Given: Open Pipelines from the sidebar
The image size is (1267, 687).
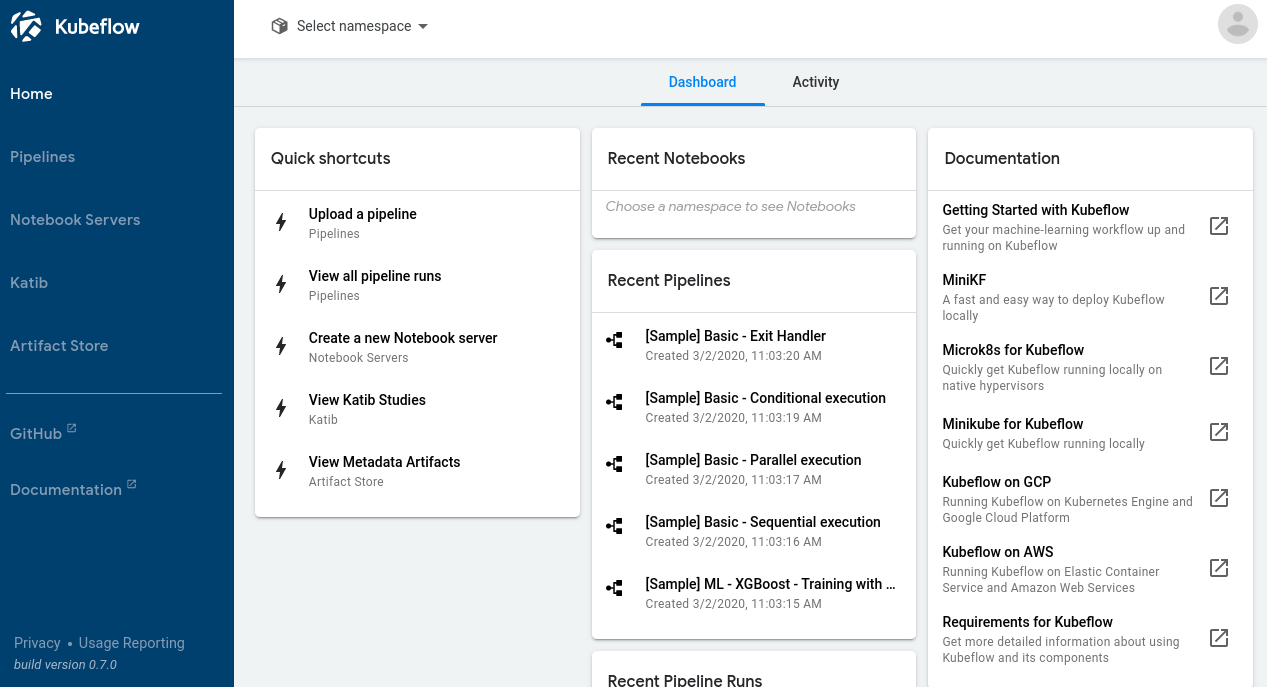Looking at the screenshot, I should click(x=42, y=156).
